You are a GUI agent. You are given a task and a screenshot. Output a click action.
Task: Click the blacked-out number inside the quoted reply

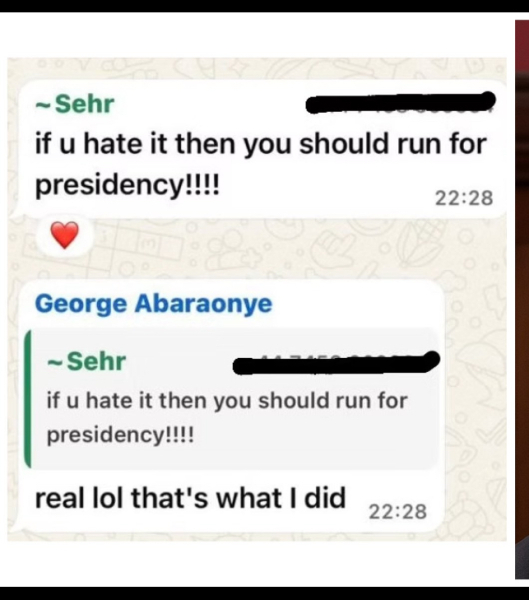tap(336, 362)
